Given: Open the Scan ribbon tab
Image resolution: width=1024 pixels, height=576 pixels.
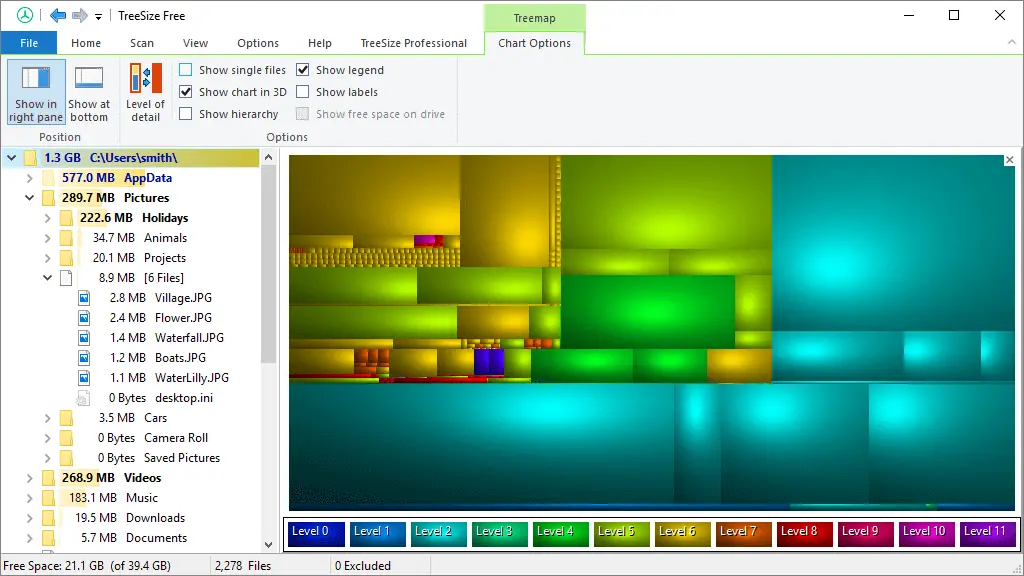Looking at the screenshot, I should 142,43.
